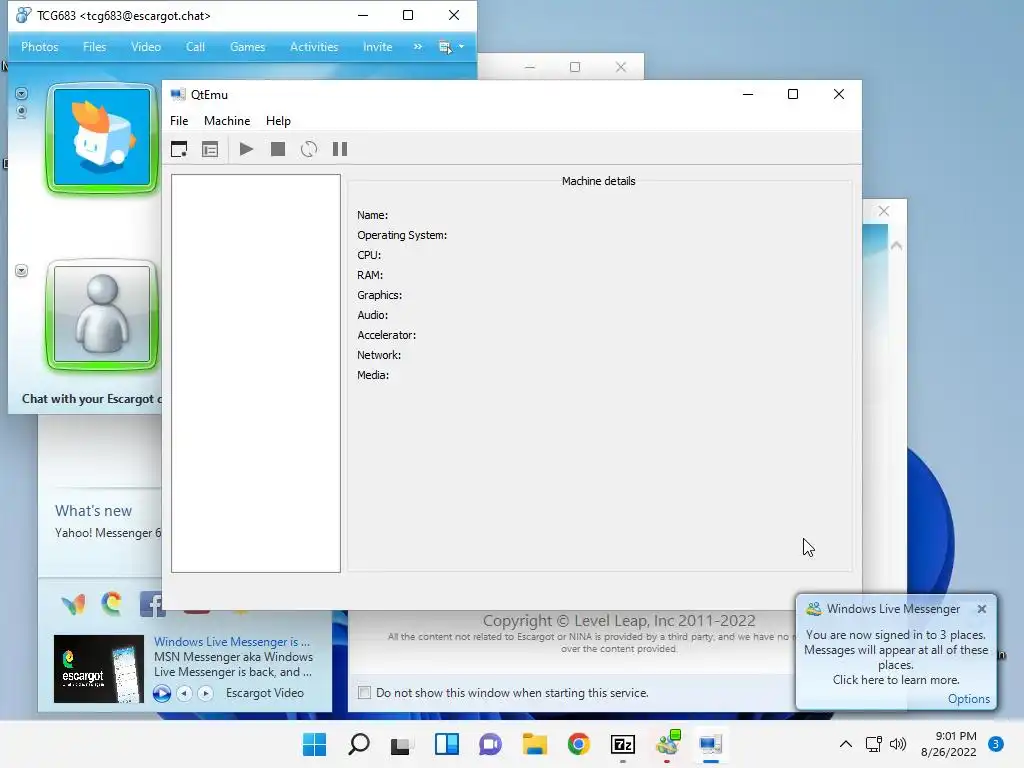Click the webcam icon beside contact's picture

click(22, 112)
